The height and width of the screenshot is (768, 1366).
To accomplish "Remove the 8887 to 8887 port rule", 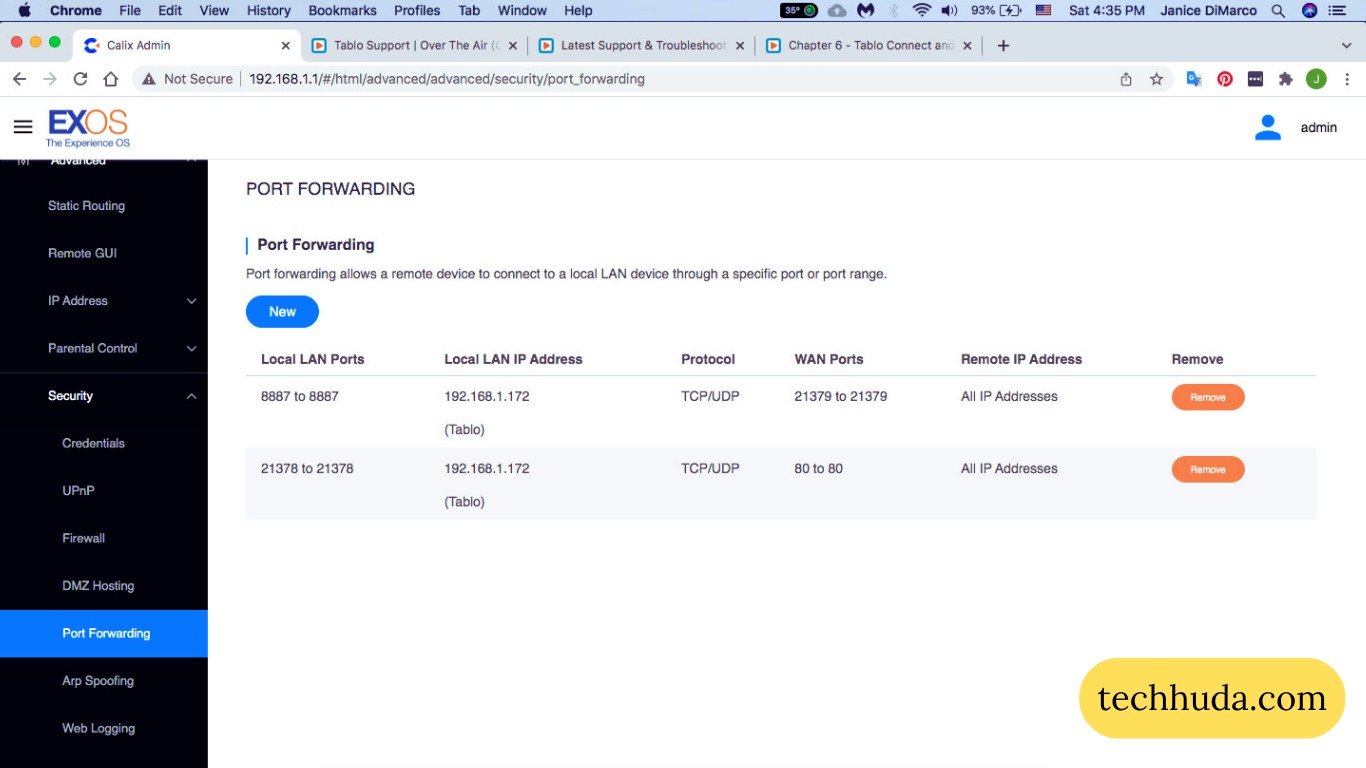I will (x=1207, y=397).
